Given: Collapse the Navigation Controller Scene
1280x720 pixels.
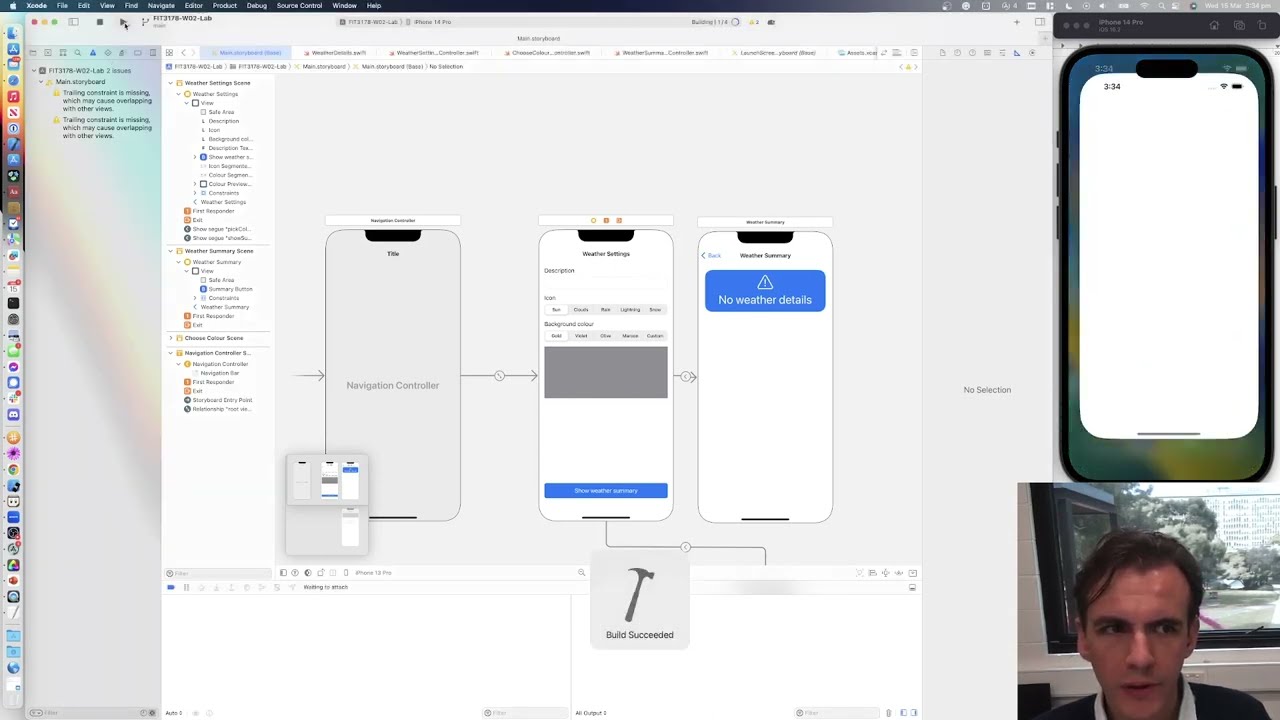Looking at the screenshot, I should tap(170, 353).
